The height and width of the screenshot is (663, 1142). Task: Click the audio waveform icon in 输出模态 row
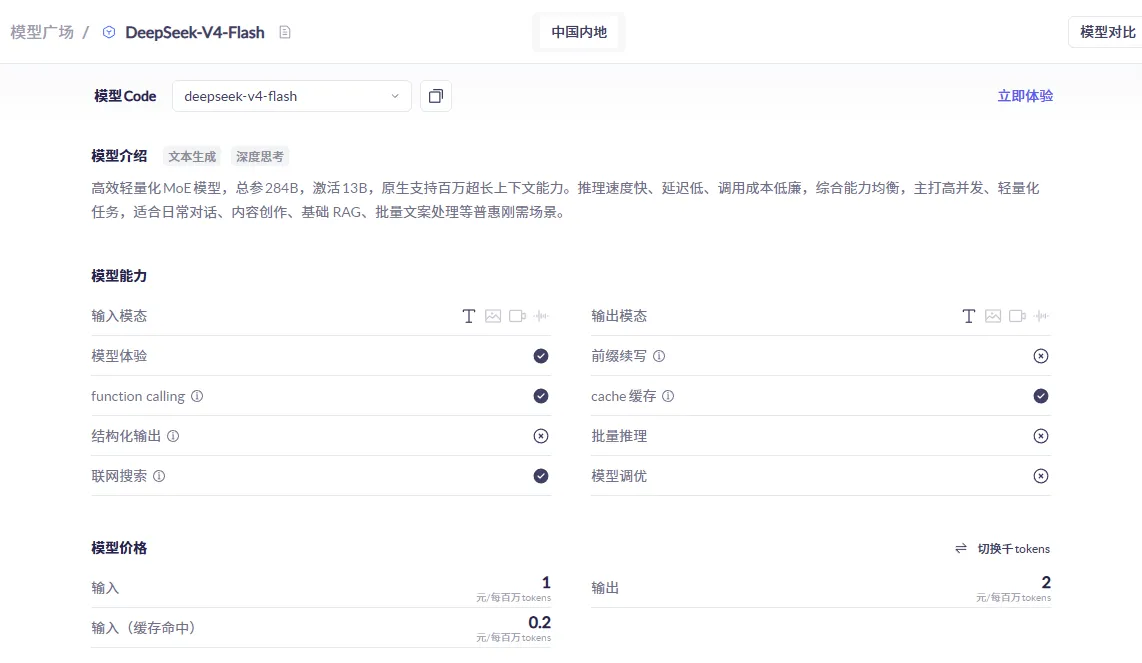[1041, 316]
